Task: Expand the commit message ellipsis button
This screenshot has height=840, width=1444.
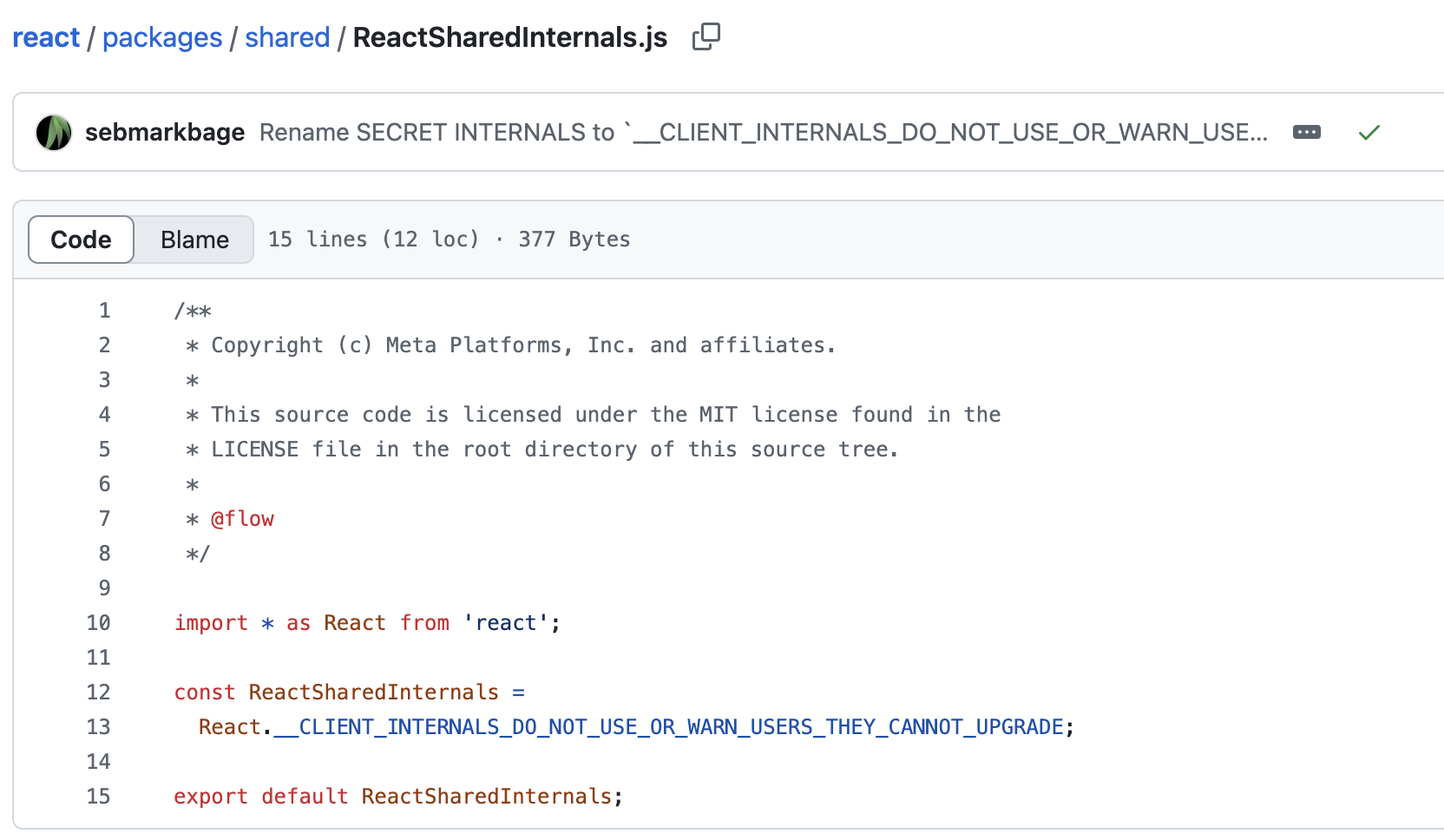Action: [x=1306, y=132]
